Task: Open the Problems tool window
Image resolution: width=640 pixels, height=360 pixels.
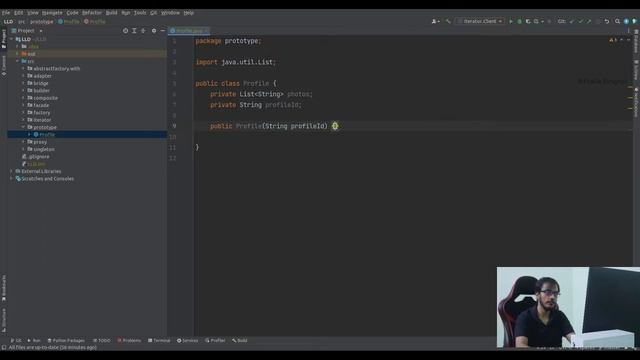Action: pyautogui.click(x=129, y=340)
